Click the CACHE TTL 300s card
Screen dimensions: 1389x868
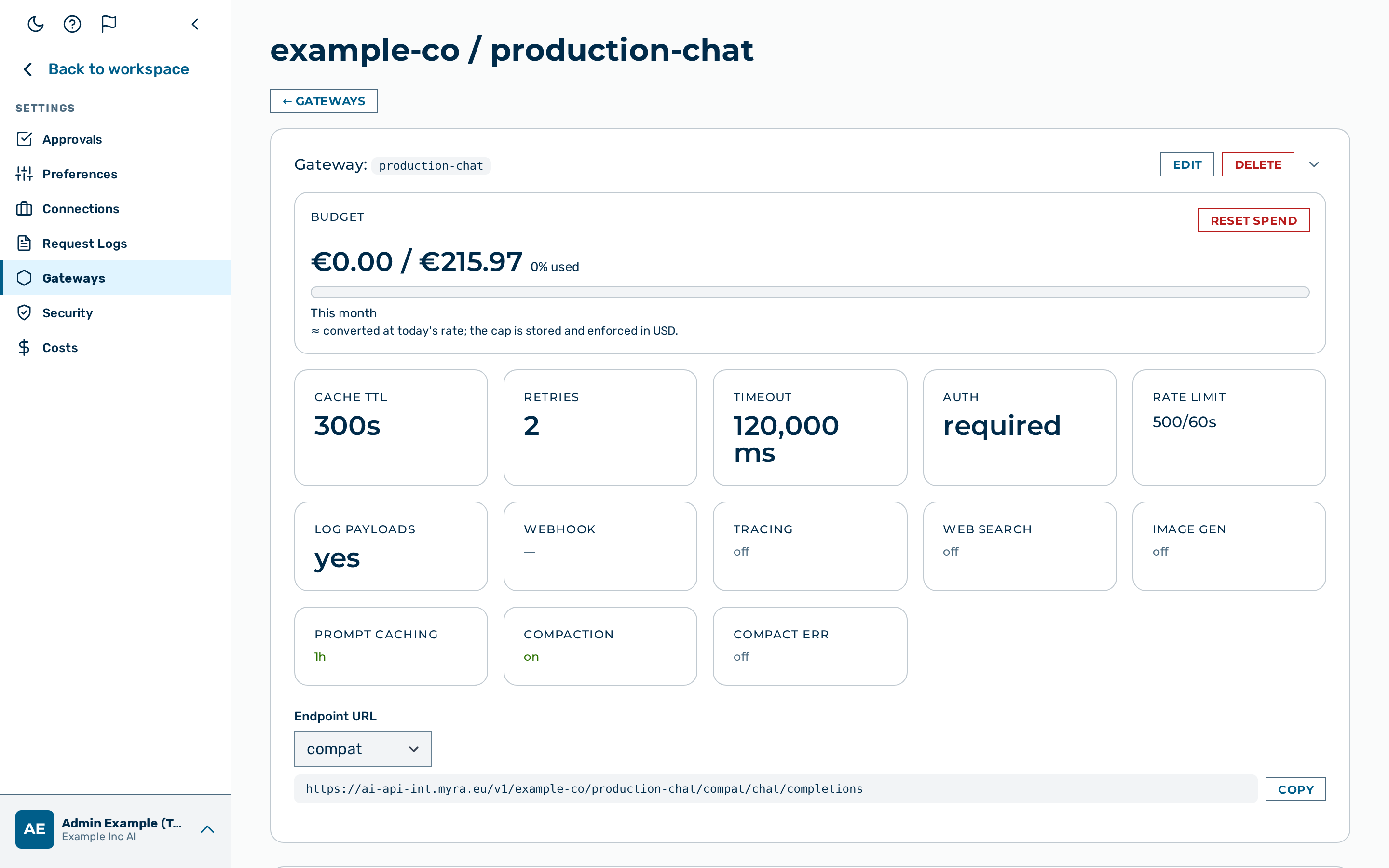[391, 428]
